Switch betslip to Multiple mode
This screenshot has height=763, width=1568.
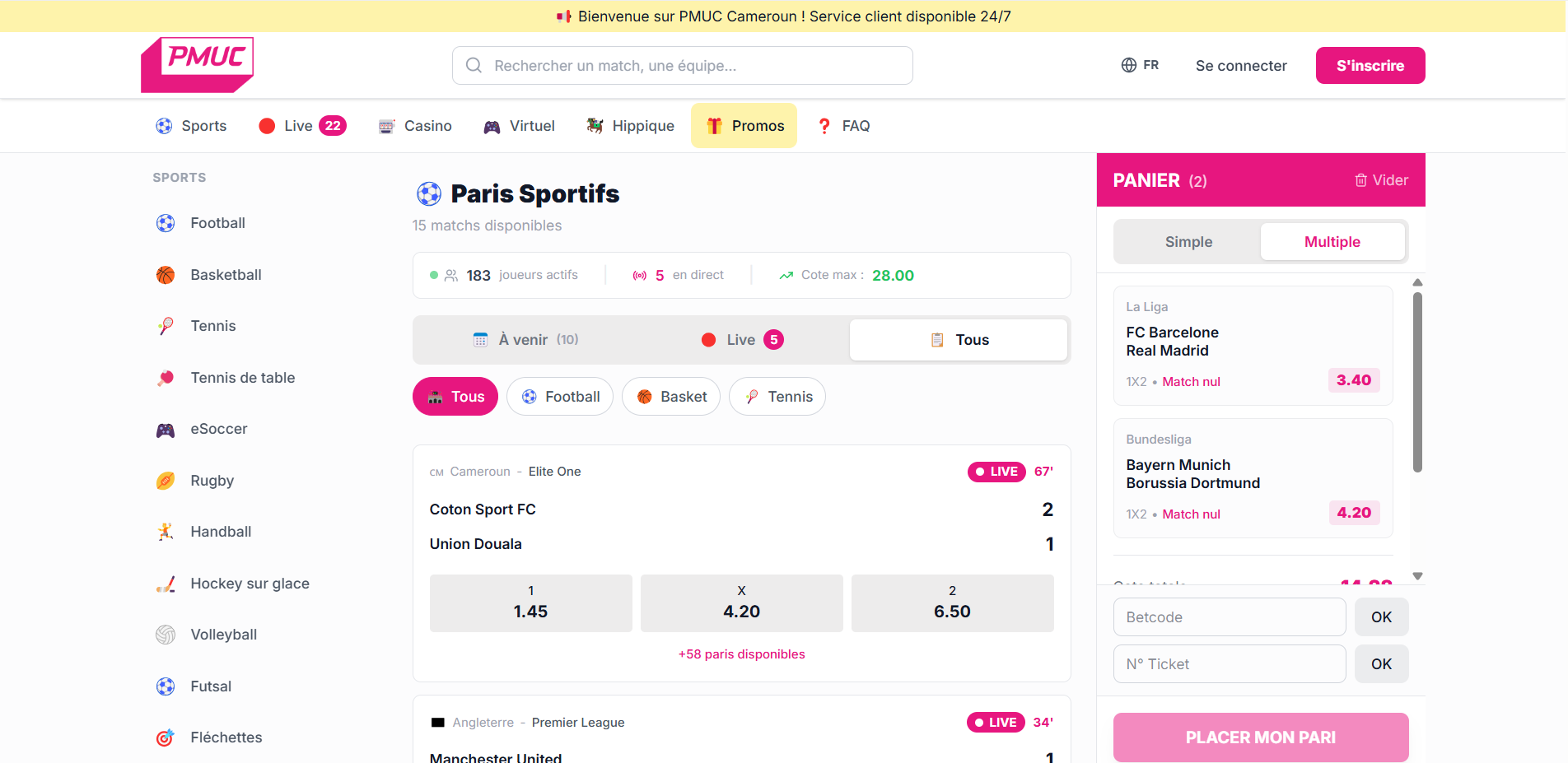pos(1332,242)
